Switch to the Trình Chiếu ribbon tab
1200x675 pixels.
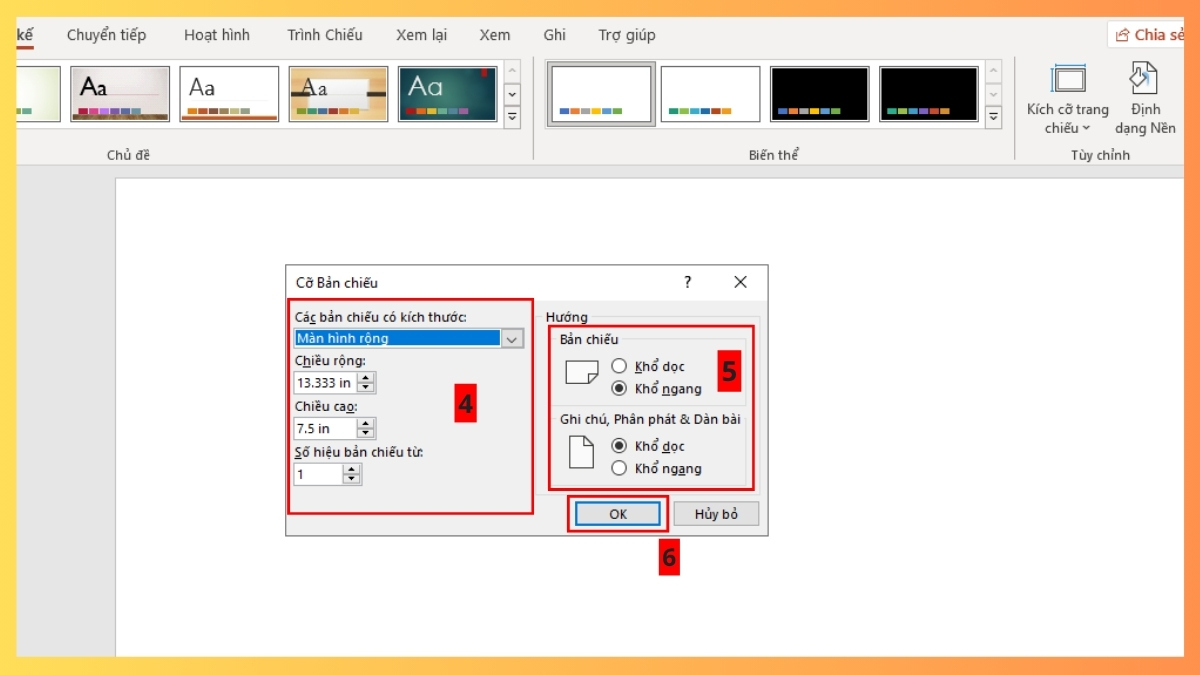tap(324, 34)
